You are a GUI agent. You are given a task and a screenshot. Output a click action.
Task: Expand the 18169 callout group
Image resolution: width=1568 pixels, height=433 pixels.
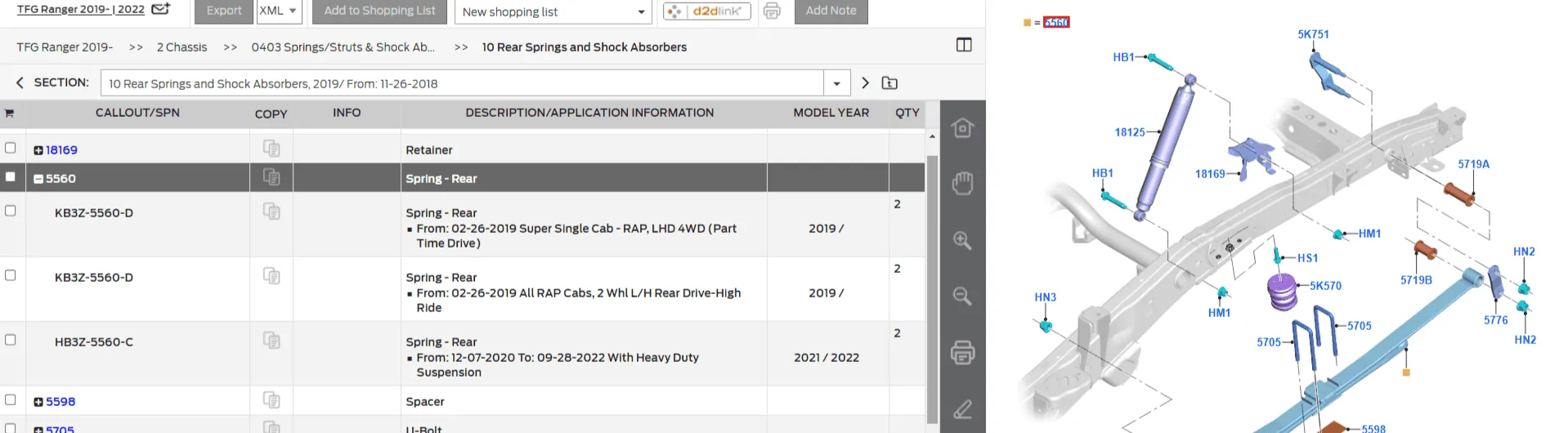(38, 150)
